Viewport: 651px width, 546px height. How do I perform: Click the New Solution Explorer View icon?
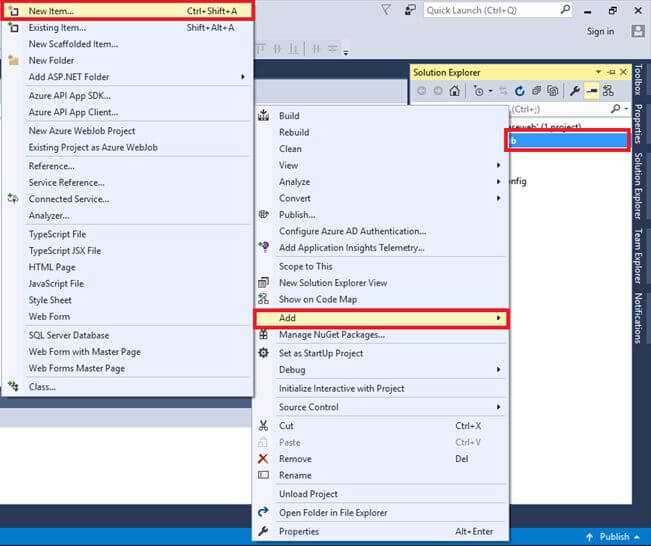(264, 283)
